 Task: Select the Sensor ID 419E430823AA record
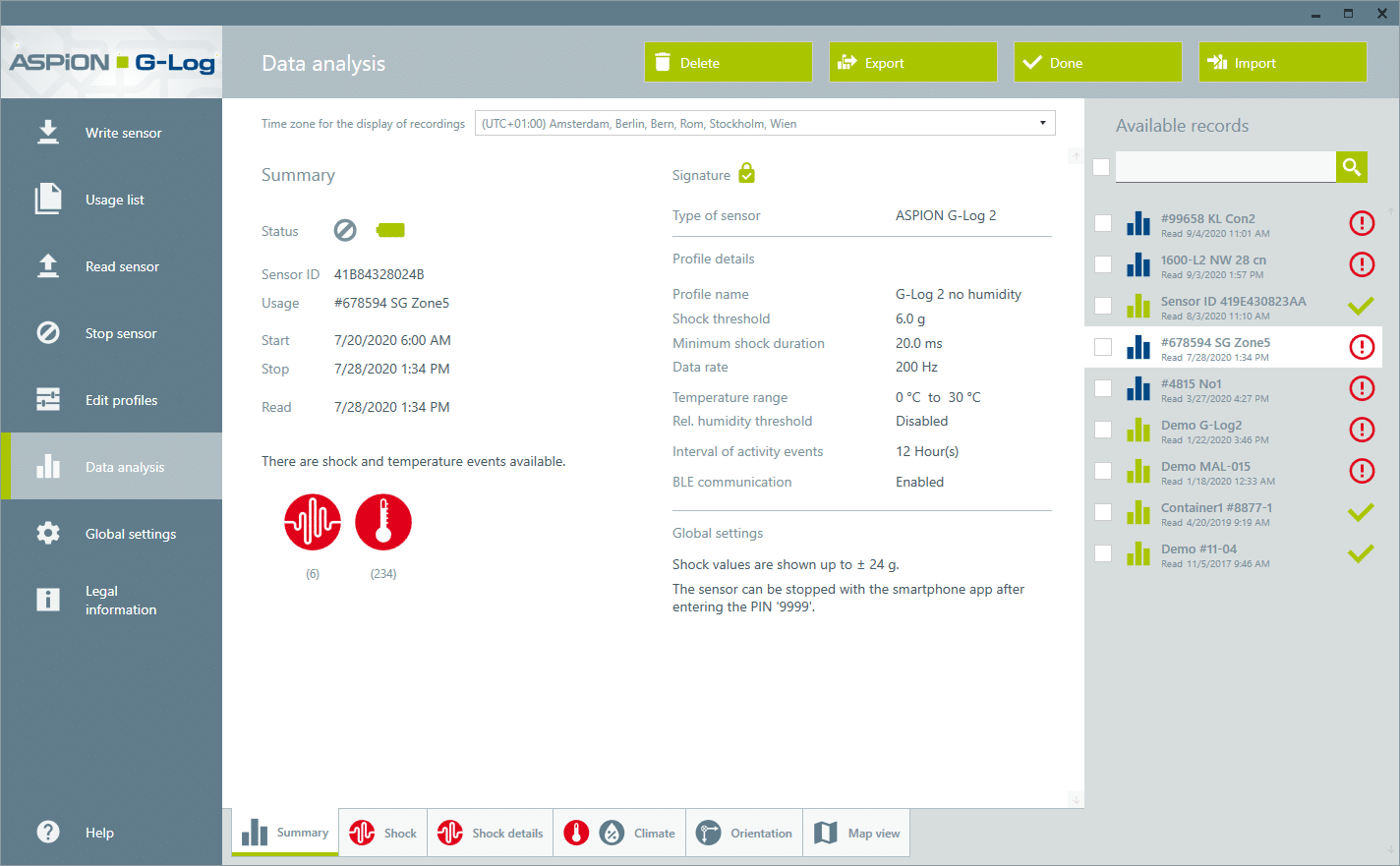(x=1233, y=306)
